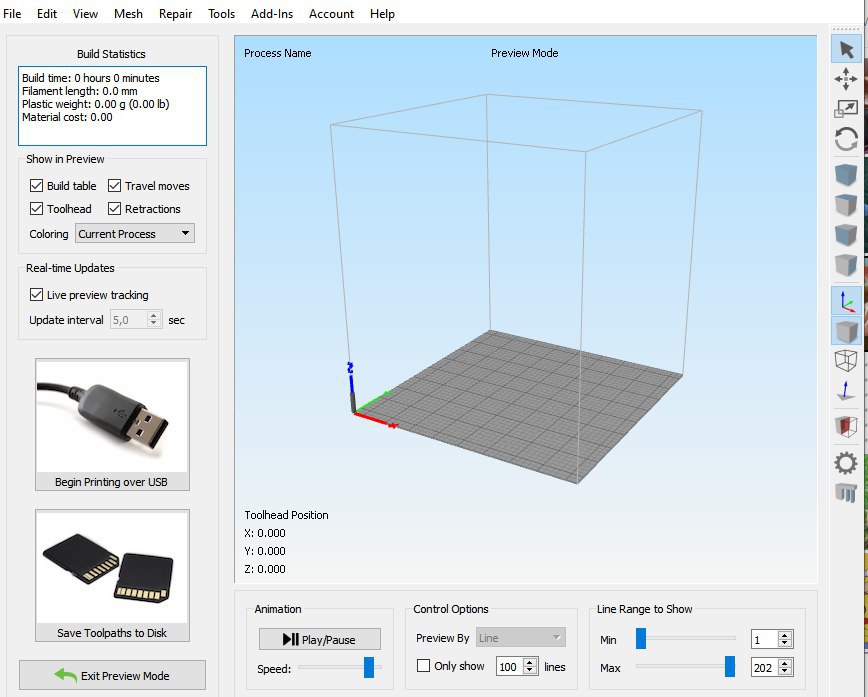Click the animation Speed slider handle
Viewport: 868px width, 697px height.
[x=369, y=667]
